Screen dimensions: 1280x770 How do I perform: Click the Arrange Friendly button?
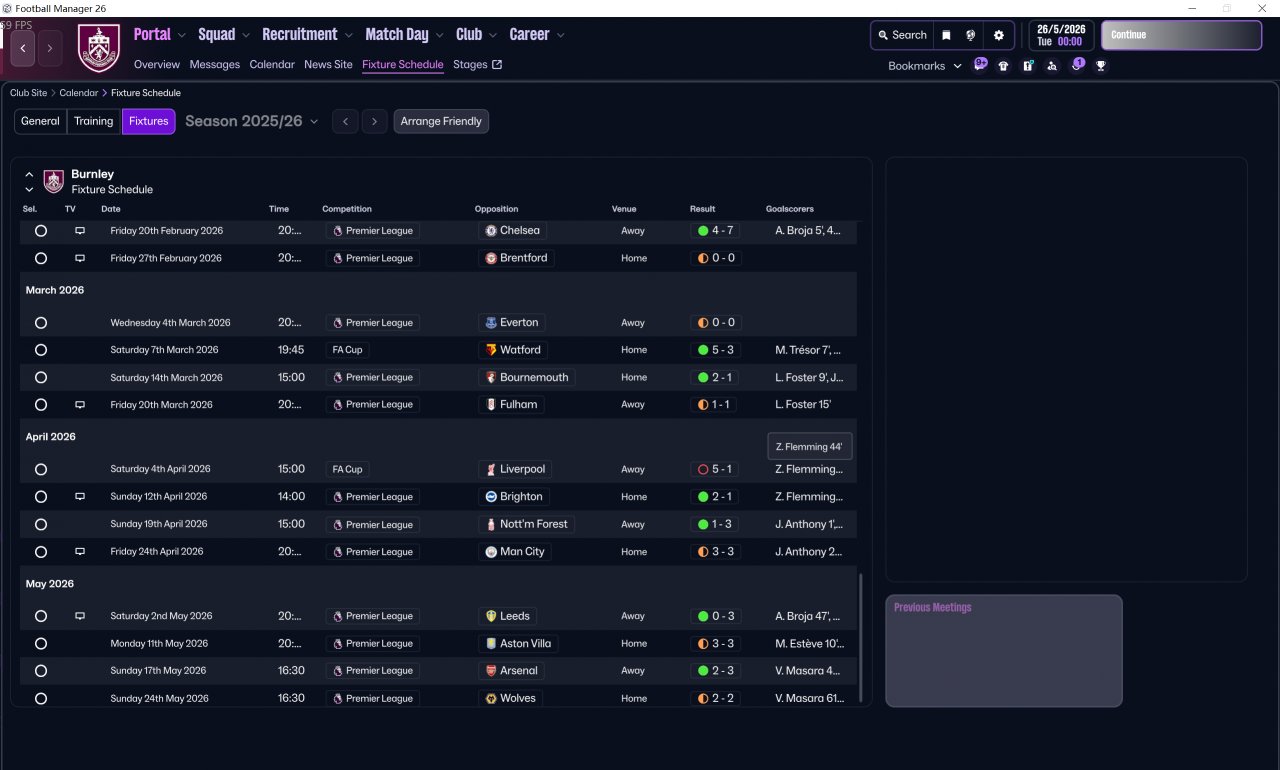coord(441,122)
